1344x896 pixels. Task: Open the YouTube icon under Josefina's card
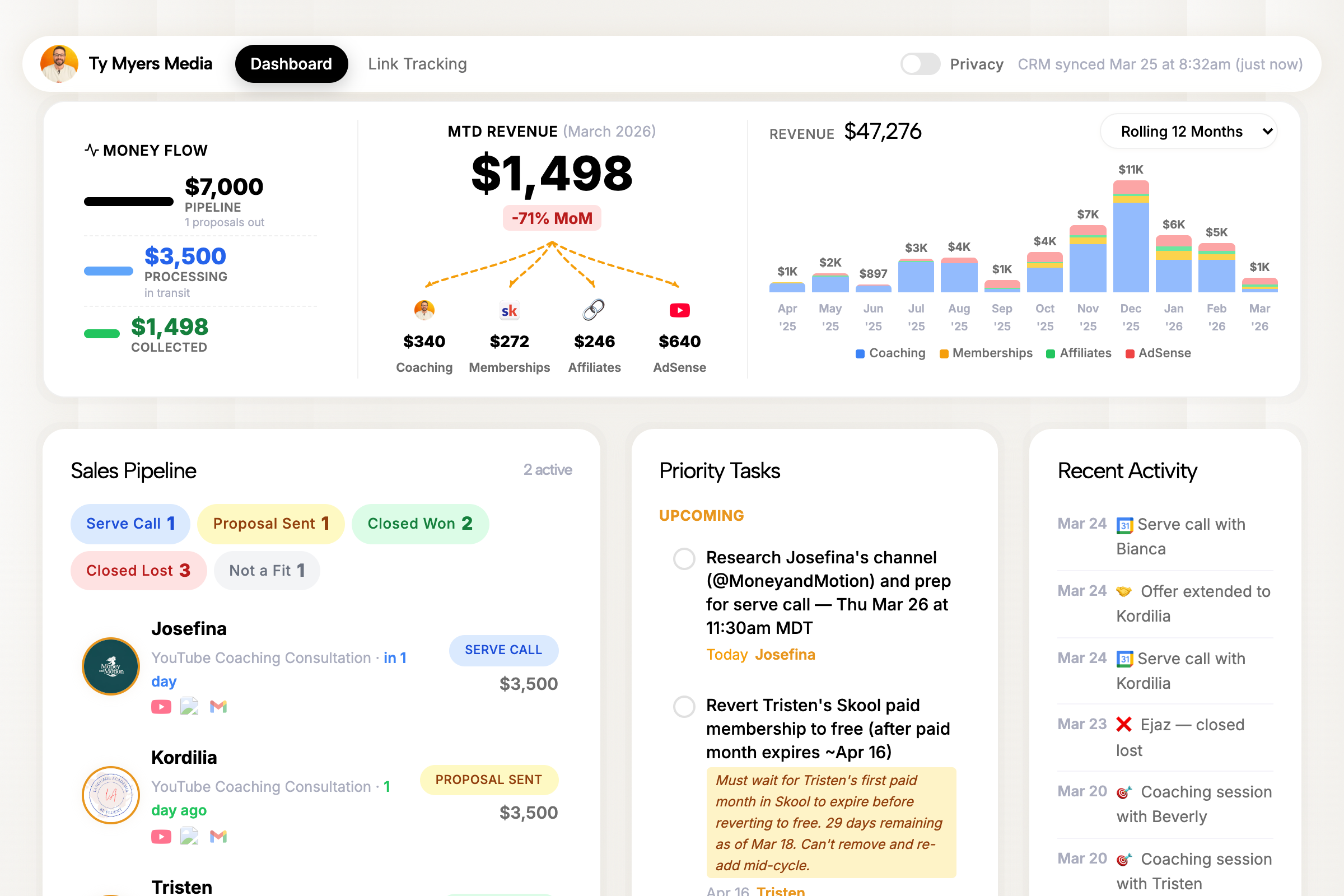click(161, 706)
